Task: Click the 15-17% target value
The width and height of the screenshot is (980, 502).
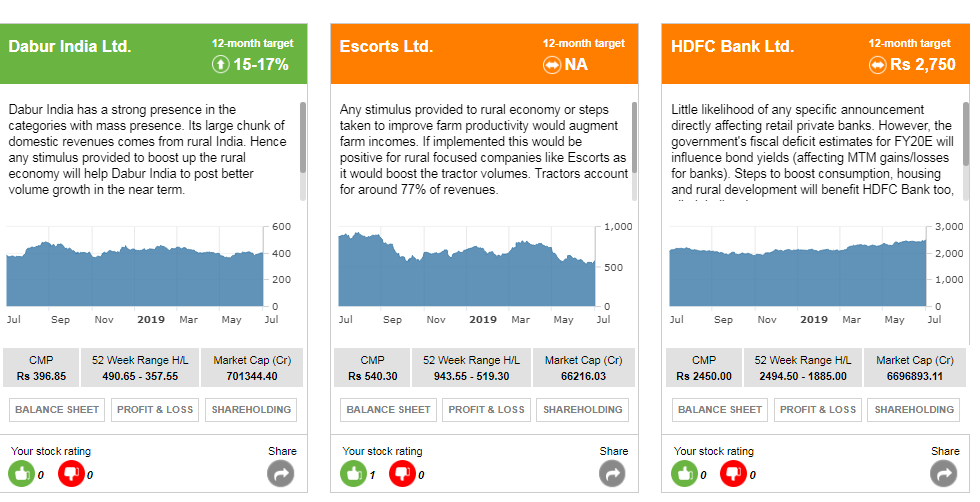Action: pos(261,64)
